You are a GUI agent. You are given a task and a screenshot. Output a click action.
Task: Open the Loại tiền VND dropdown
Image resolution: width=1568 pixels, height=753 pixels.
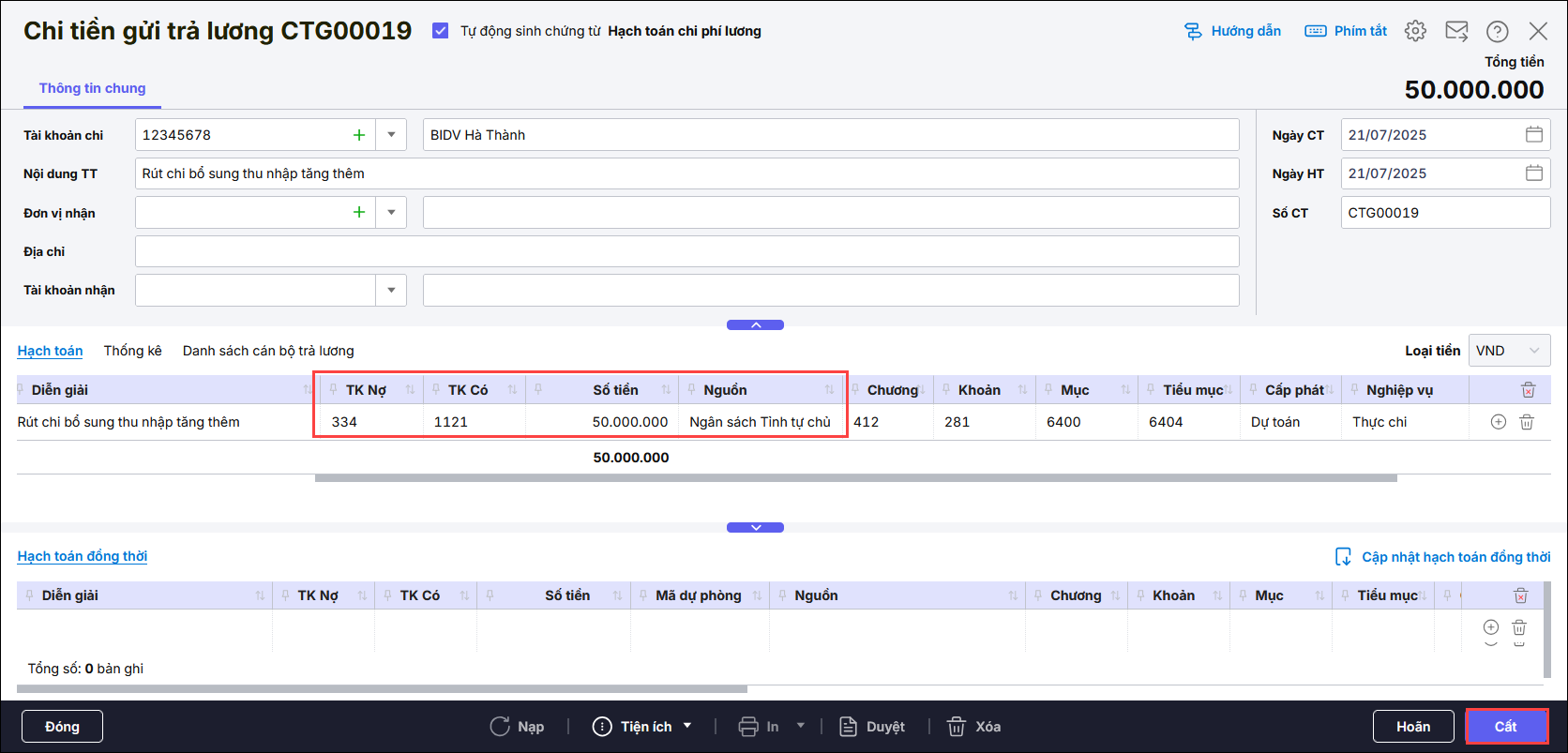[x=1508, y=351]
